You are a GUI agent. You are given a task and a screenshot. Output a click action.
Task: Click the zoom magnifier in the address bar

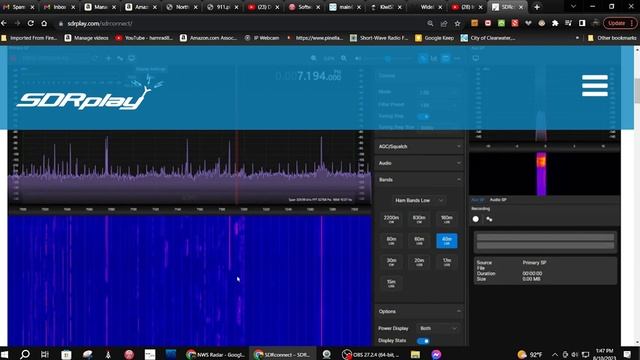pyautogui.click(x=430, y=24)
